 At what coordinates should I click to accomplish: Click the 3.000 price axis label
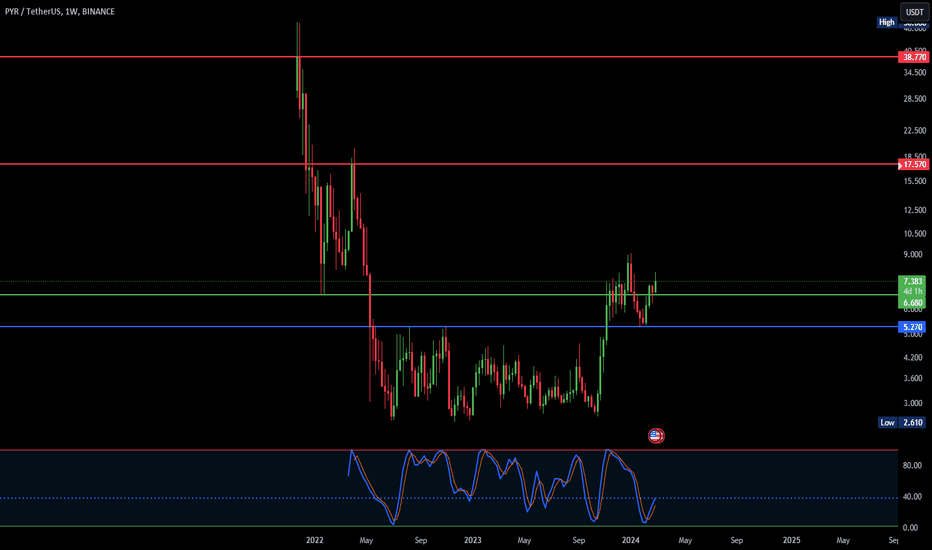(x=912, y=403)
